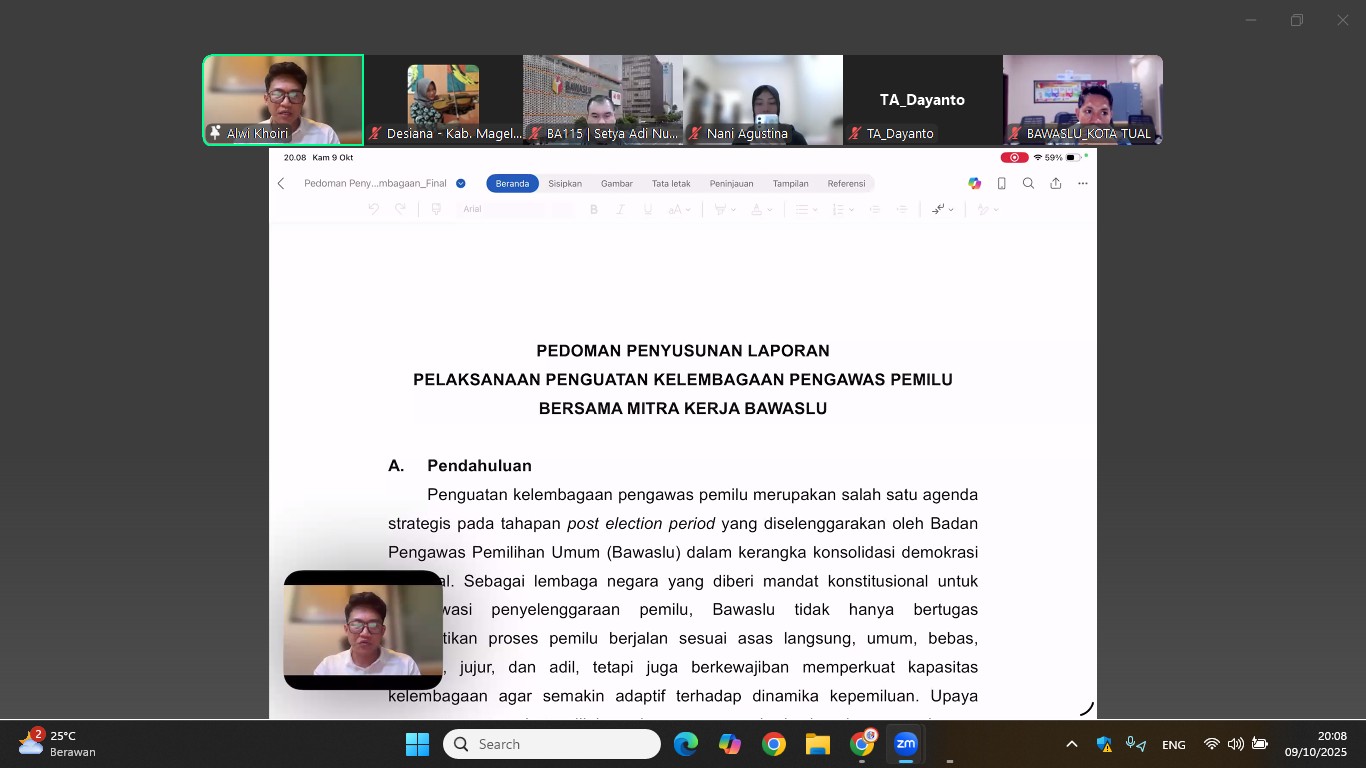Toggle italic formatting

(x=620, y=209)
